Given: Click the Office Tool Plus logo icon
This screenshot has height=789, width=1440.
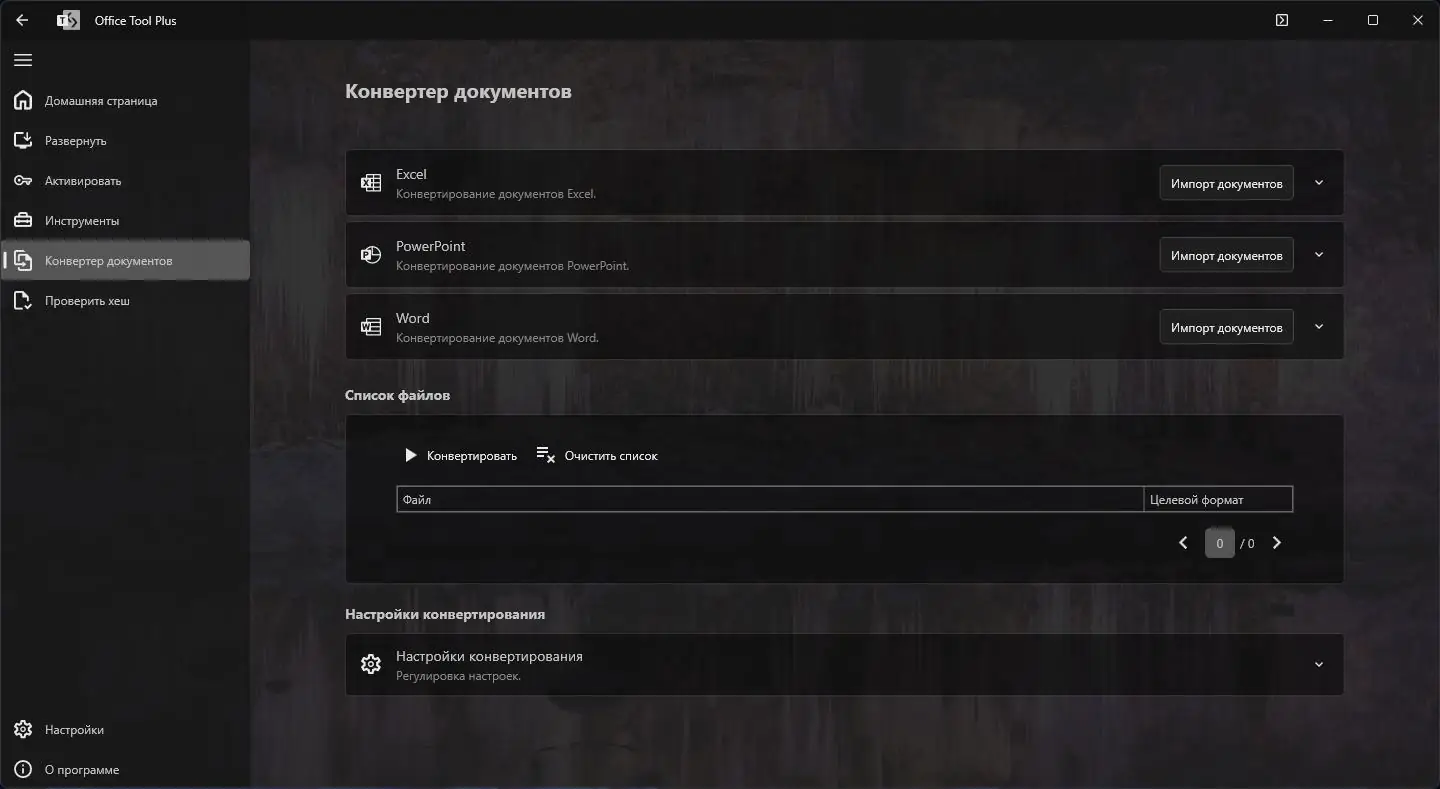Looking at the screenshot, I should click(68, 20).
